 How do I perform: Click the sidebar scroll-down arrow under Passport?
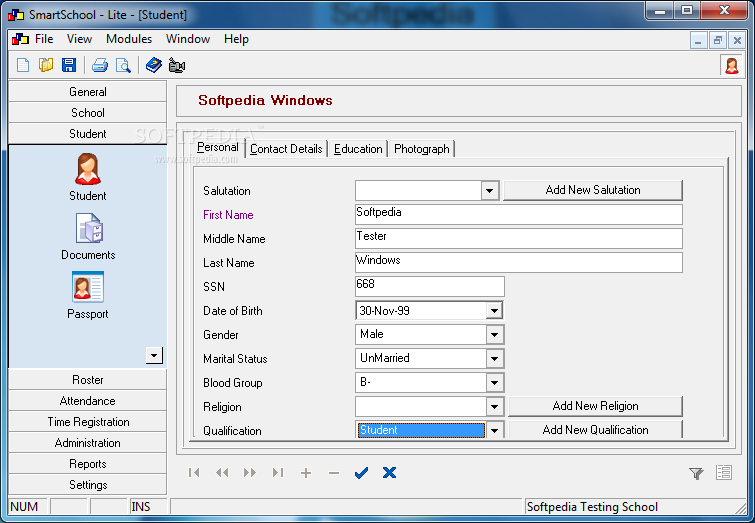tap(154, 355)
